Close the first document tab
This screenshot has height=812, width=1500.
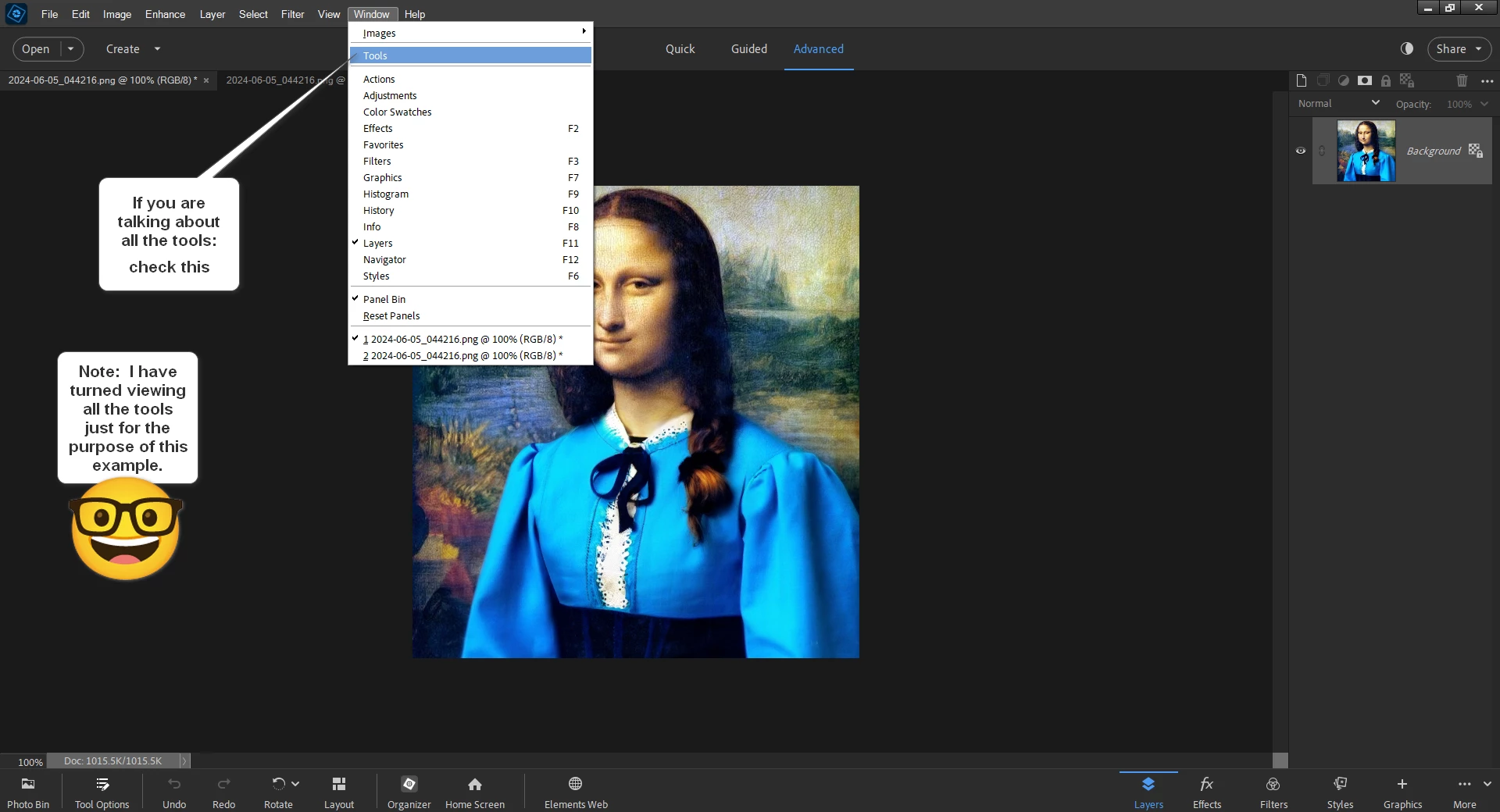tap(206, 80)
